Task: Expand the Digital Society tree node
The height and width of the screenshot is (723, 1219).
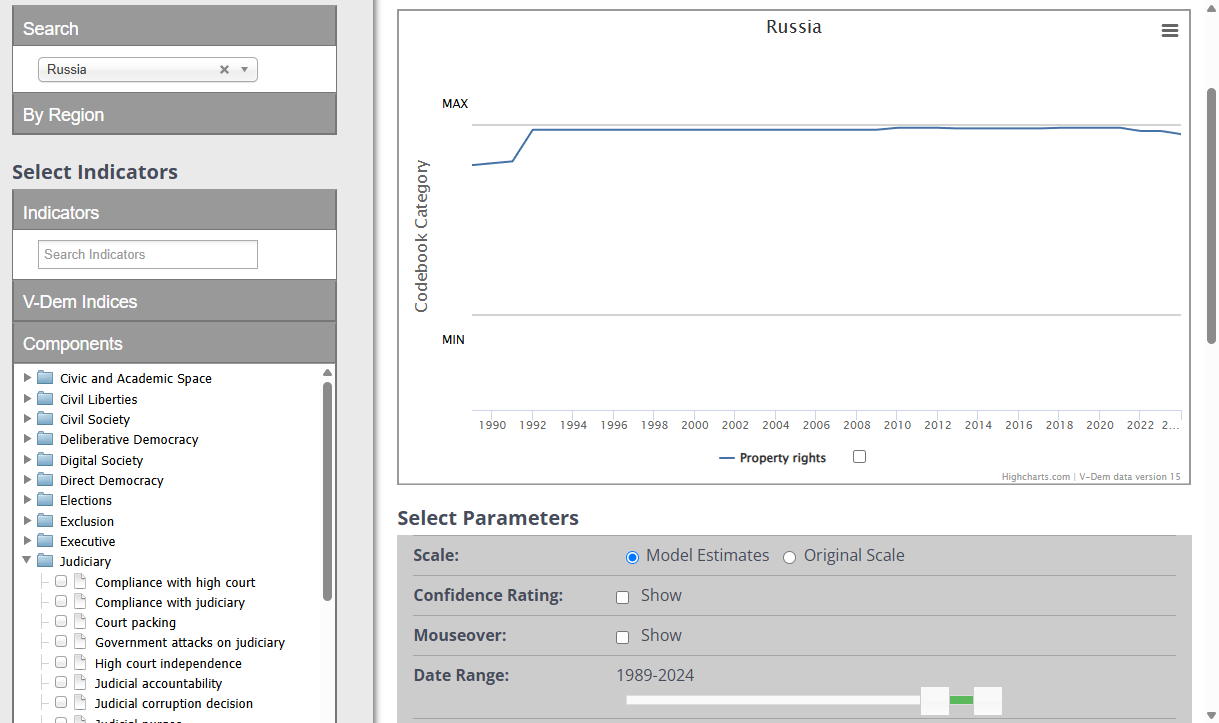Action: [x=27, y=460]
